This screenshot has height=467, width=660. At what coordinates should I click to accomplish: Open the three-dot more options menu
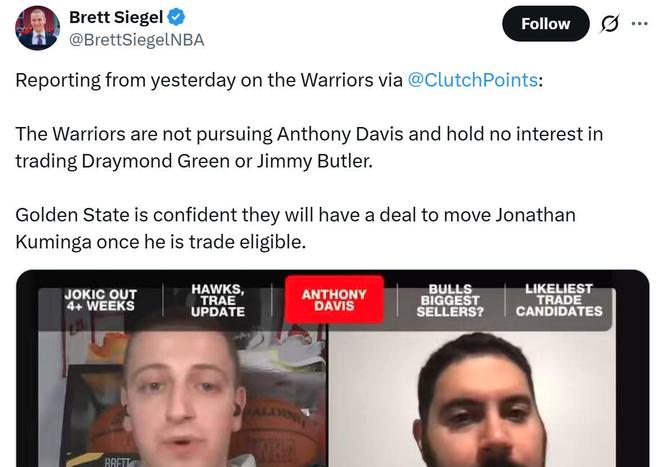(639, 24)
